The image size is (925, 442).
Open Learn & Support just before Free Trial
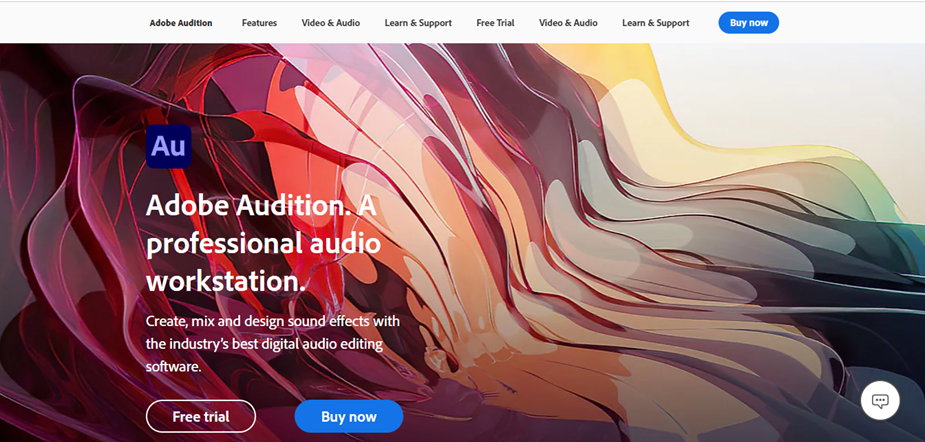(x=418, y=23)
